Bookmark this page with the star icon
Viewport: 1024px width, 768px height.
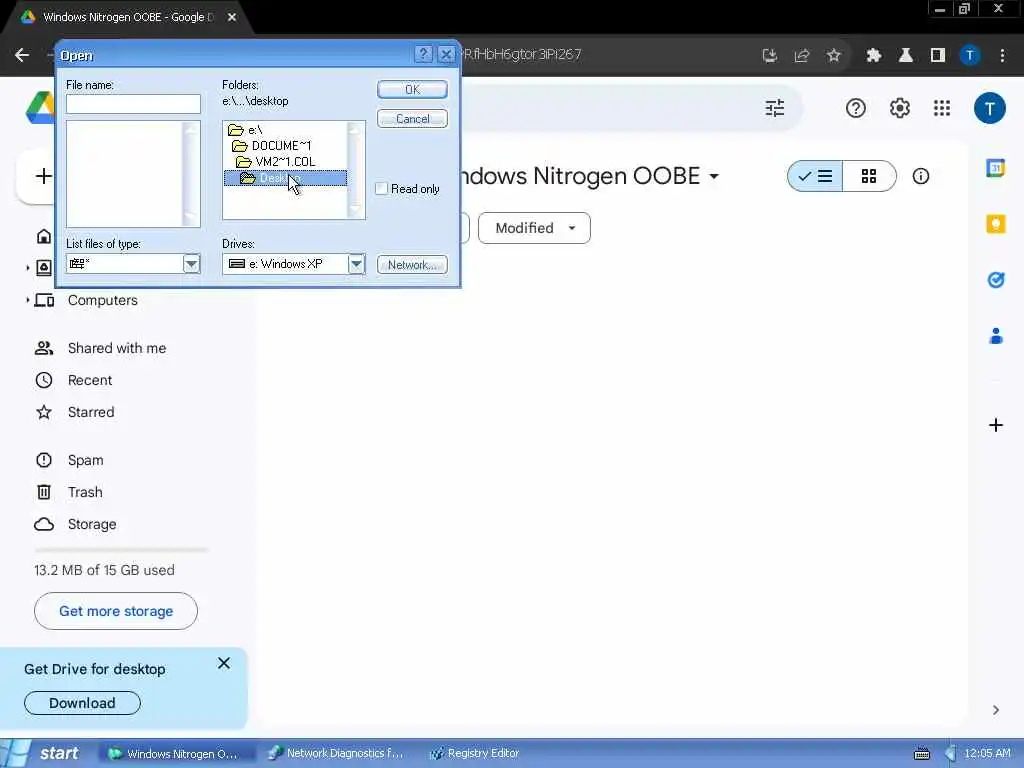click(833, 56)
